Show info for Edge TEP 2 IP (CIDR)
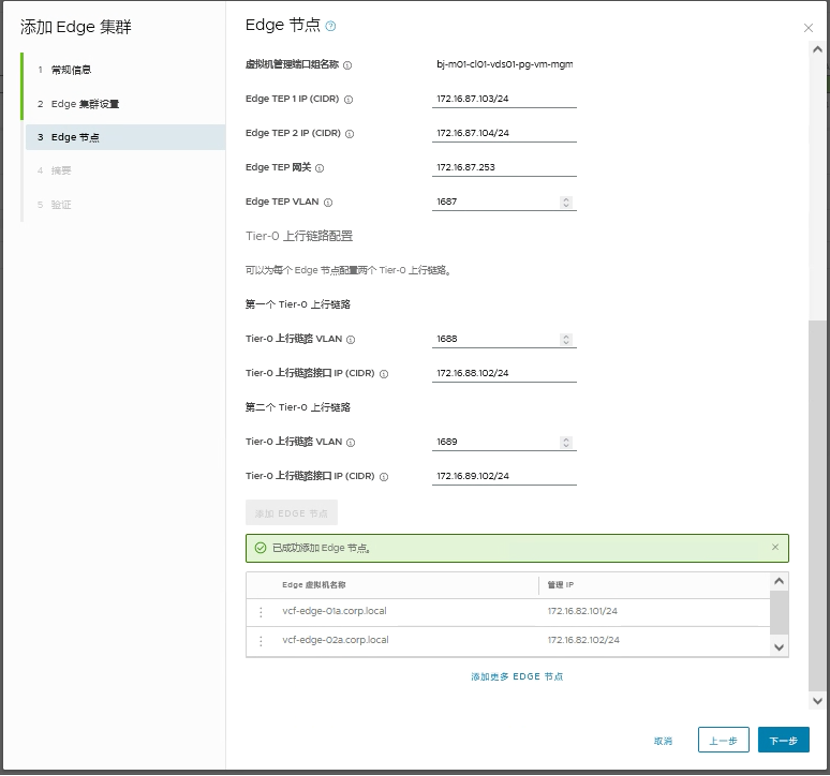The height and width of the screenshot is (776, 830). pyautogui.click(x=349, y=134)
